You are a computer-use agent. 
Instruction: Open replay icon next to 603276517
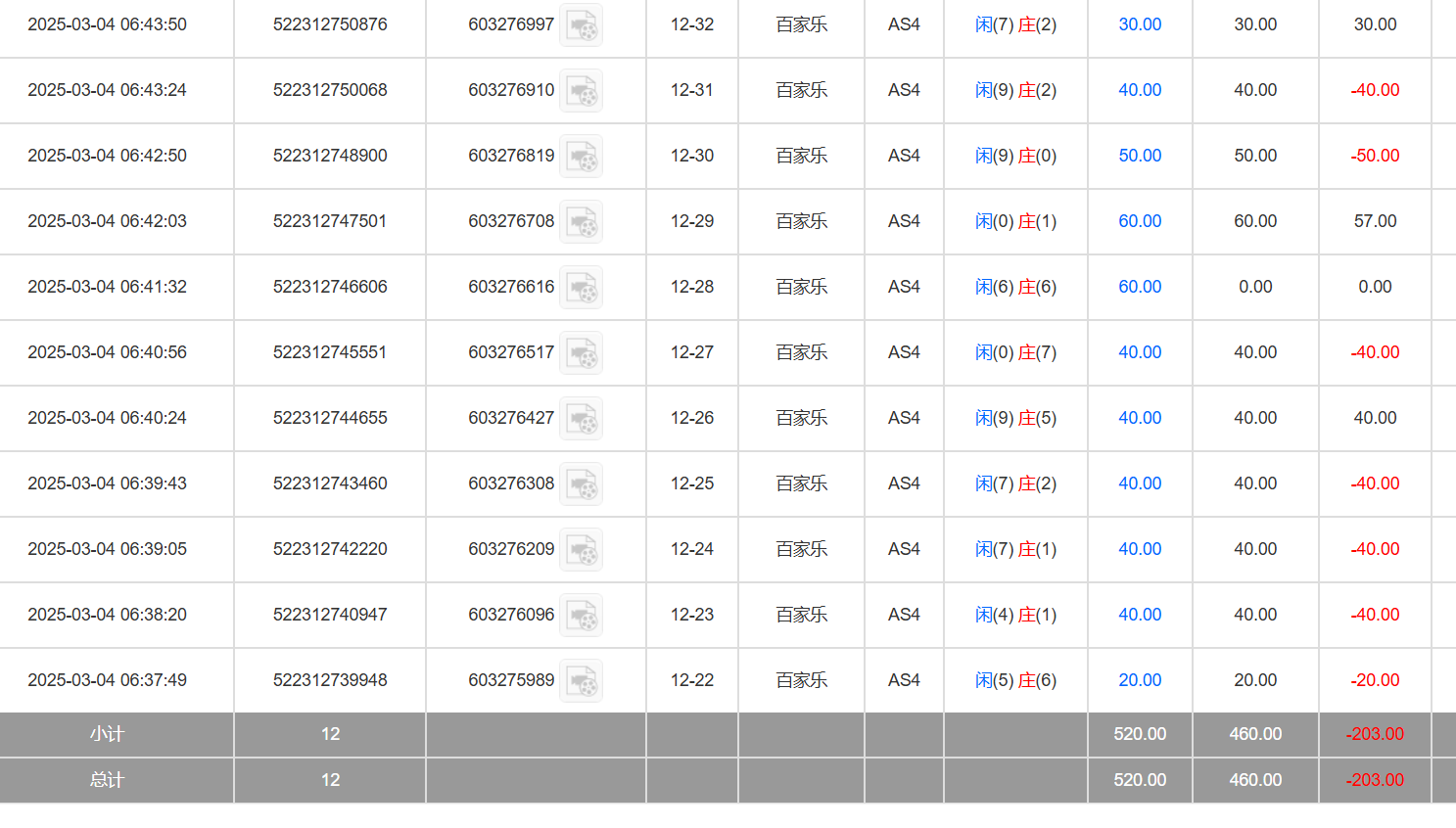point(582,353)
